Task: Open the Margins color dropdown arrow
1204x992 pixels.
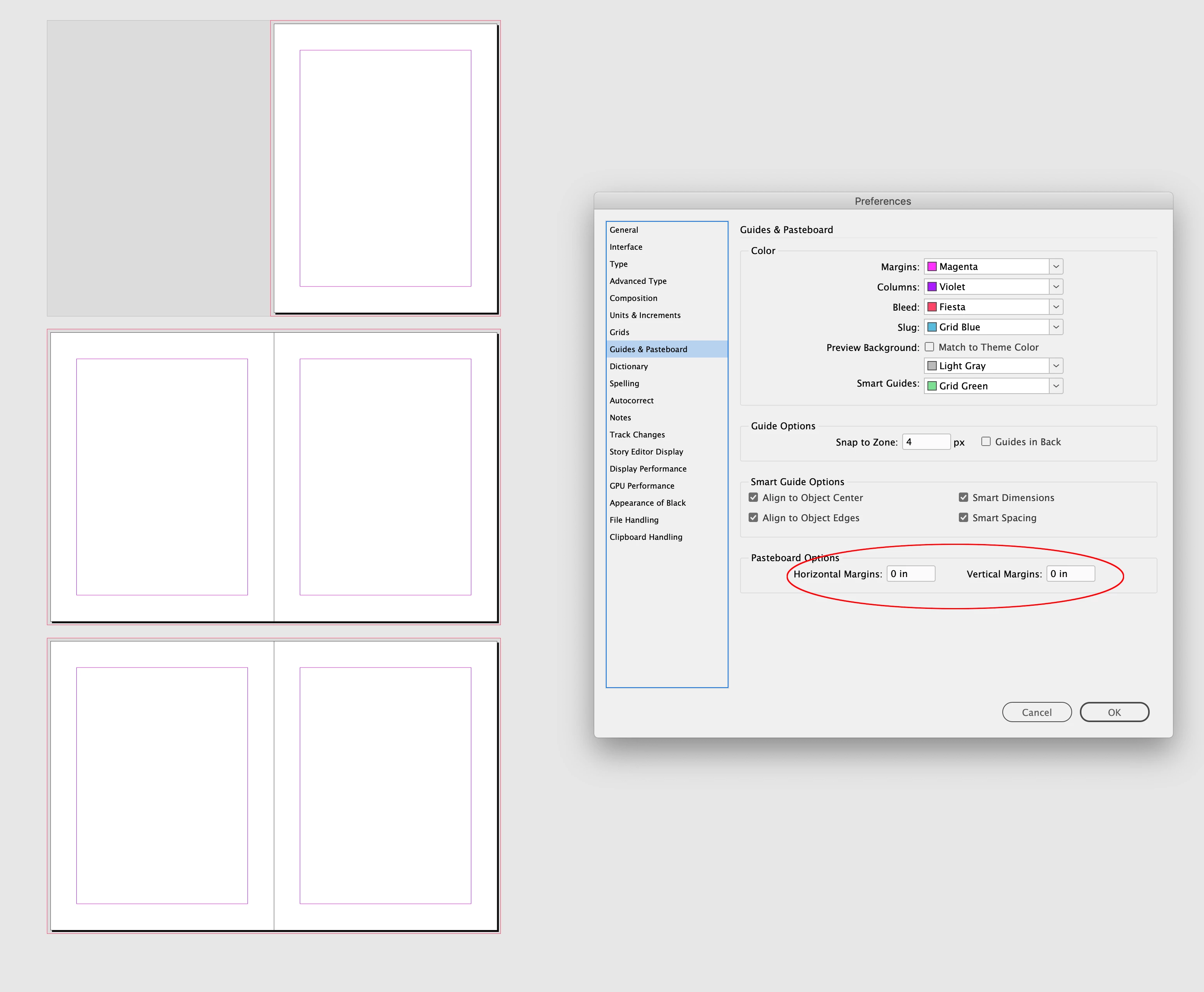Action: click(1055, 266)
